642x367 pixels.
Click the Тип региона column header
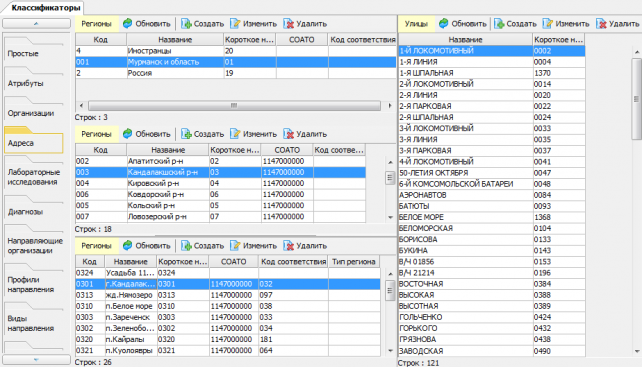tap(354, 261)
